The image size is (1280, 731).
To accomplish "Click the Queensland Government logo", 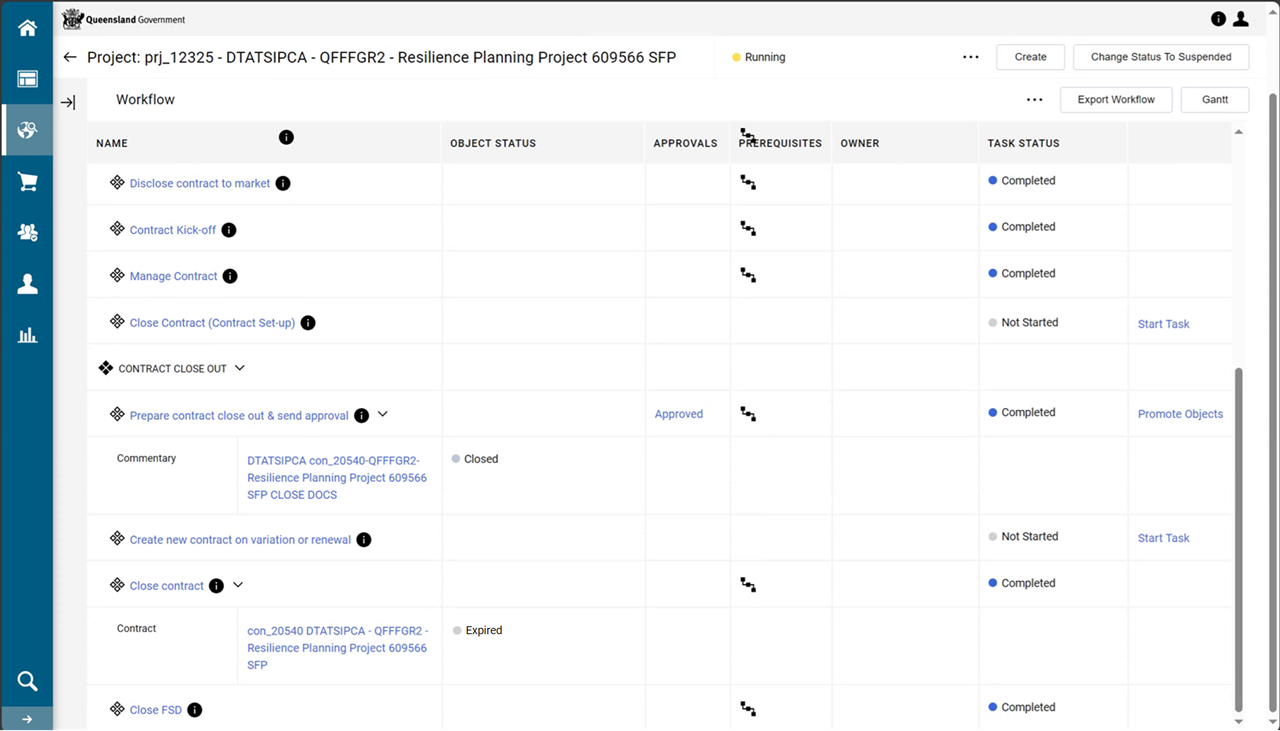I will (124, 19).
